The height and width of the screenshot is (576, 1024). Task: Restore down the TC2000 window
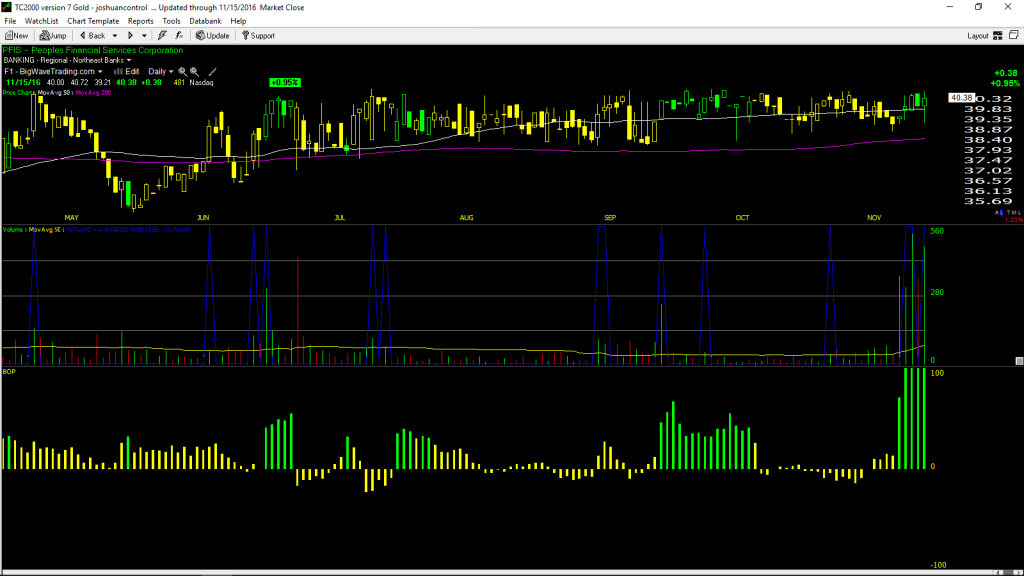[978, 7]
